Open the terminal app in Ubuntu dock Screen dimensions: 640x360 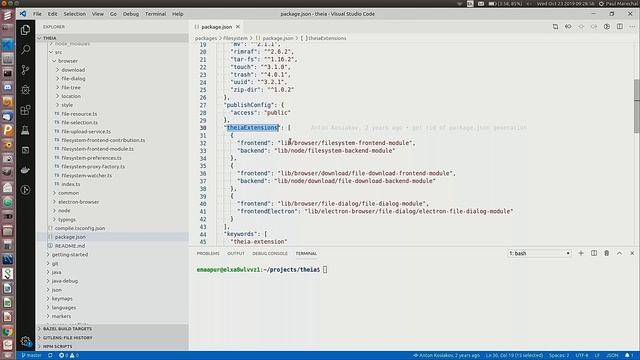(7, 73)
